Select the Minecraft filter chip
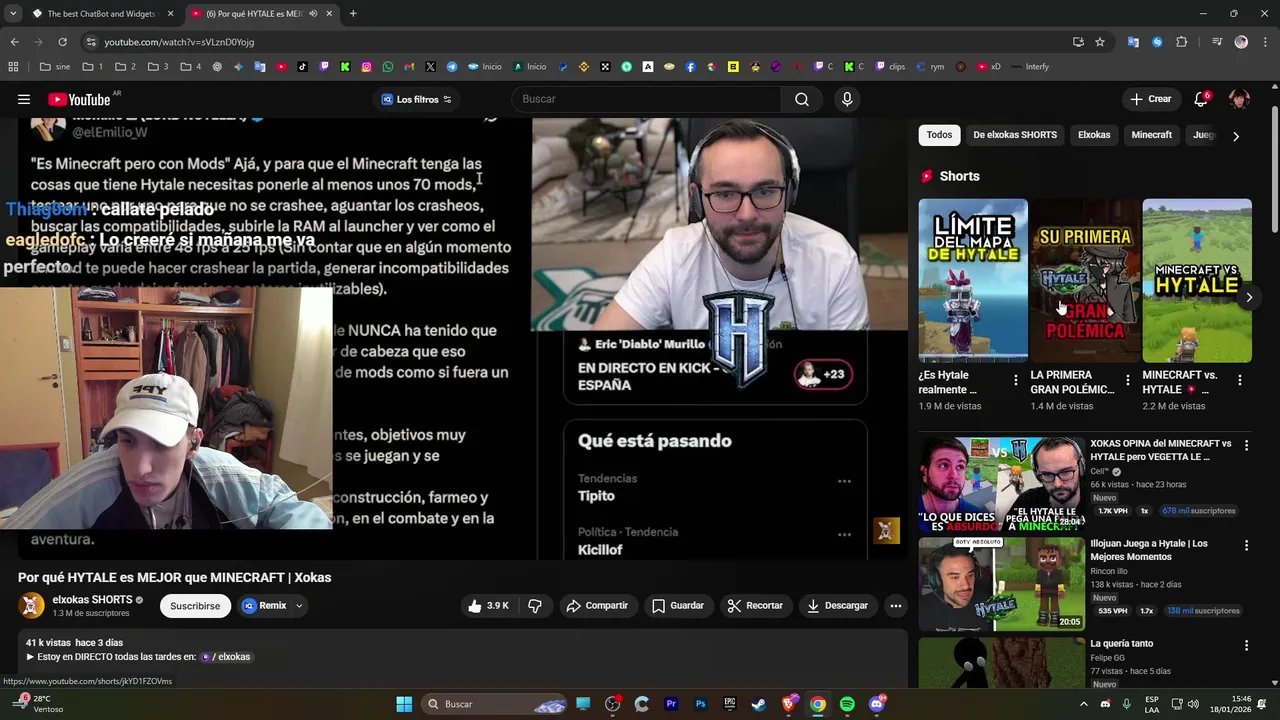The height and width of the screenshot is (720, 1280). (x=1151, y=135)
